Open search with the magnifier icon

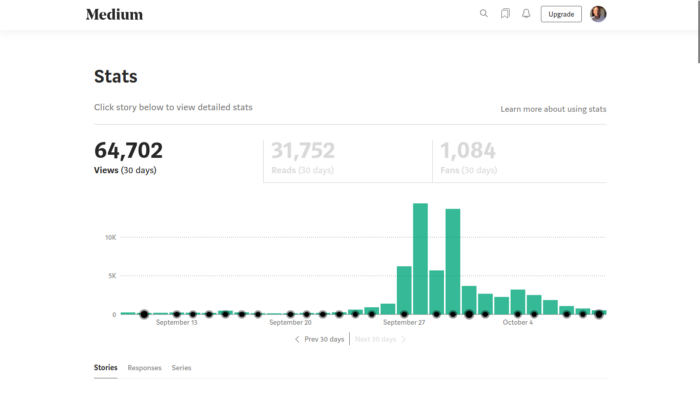483,13
